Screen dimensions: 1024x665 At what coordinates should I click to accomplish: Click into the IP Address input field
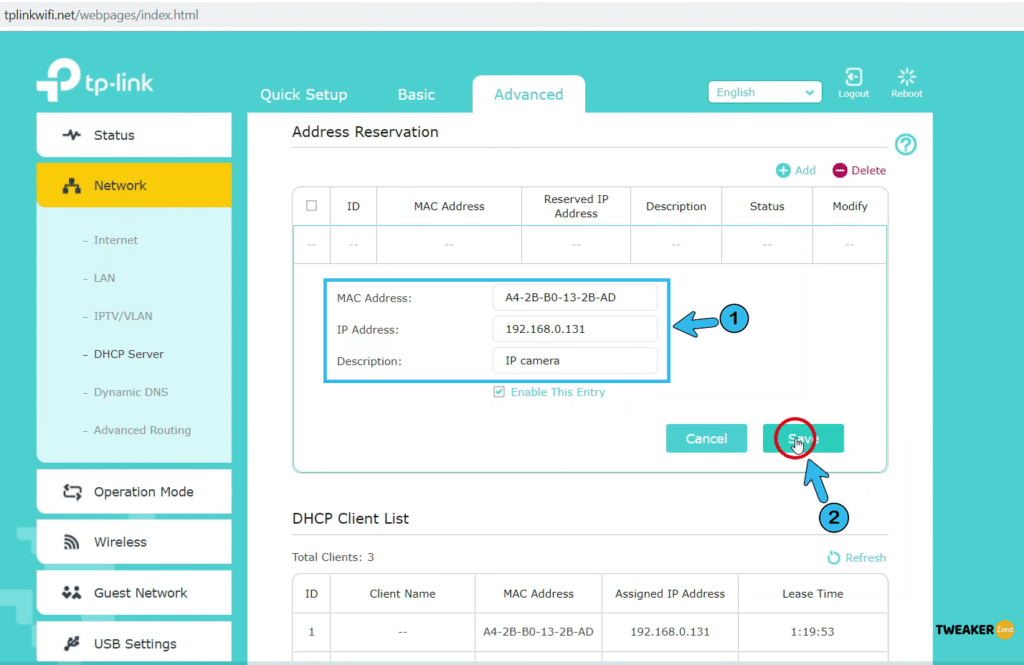575,329
